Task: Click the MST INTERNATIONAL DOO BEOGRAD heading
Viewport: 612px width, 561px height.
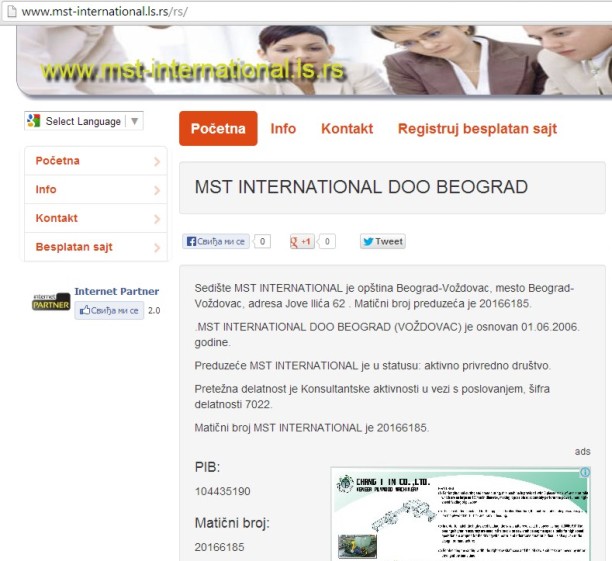Action: (361, 187)
